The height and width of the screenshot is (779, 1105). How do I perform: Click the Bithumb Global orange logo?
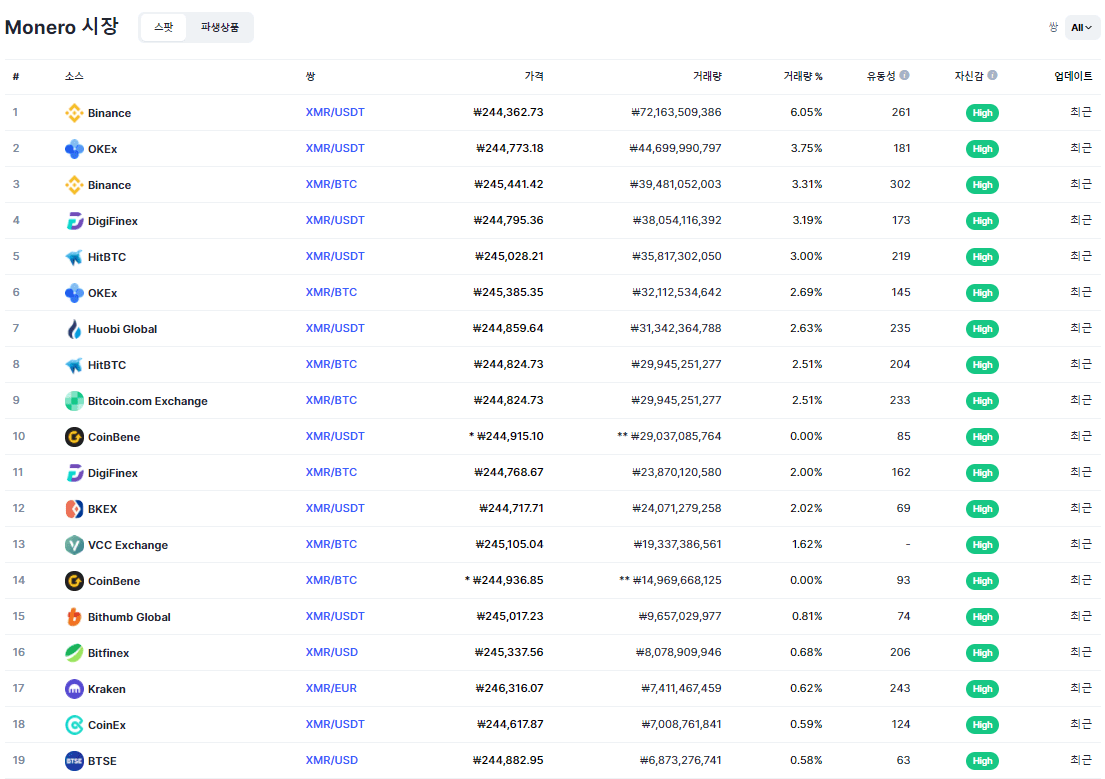coord(74,617)
